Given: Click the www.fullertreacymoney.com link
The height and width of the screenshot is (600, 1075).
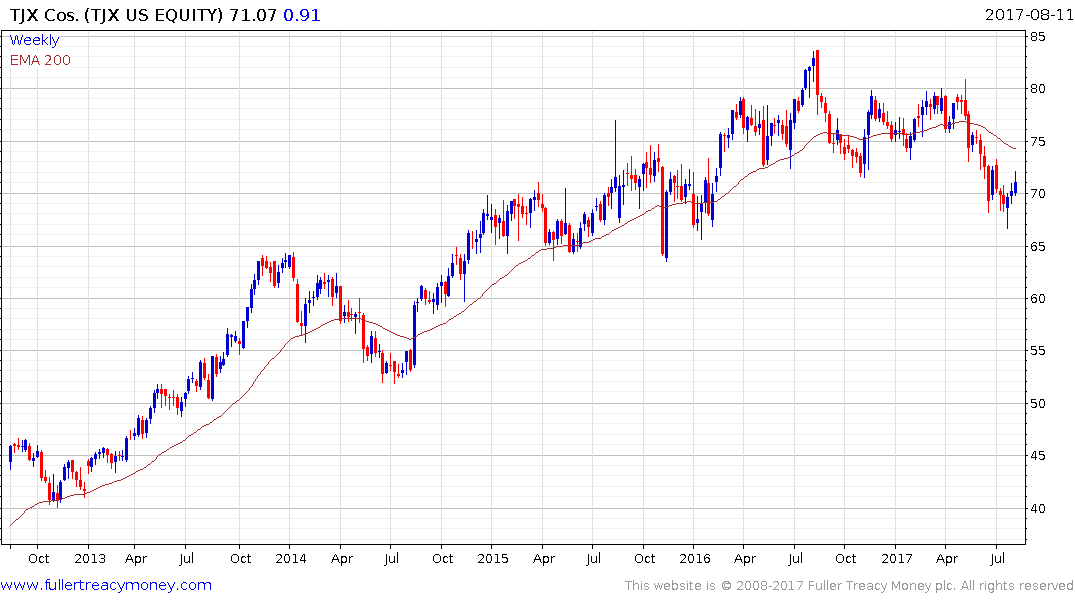Looking at the screenshot, I should [x=106, y=585].
